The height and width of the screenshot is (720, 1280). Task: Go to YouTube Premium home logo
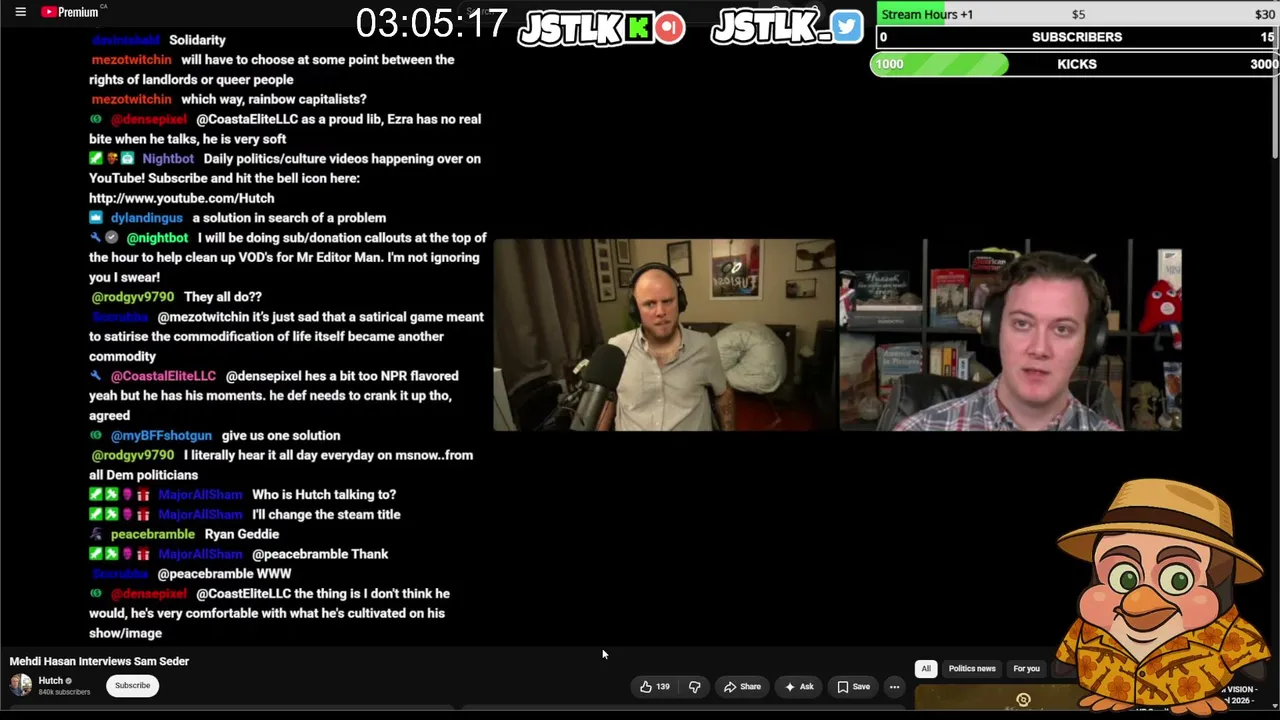72,12
